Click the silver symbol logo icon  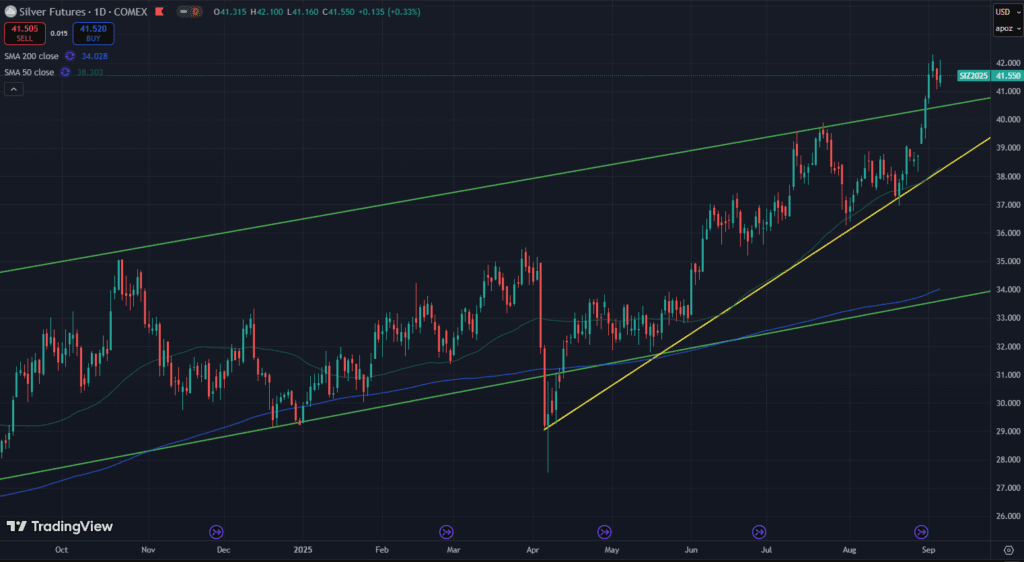coord(10,11)
